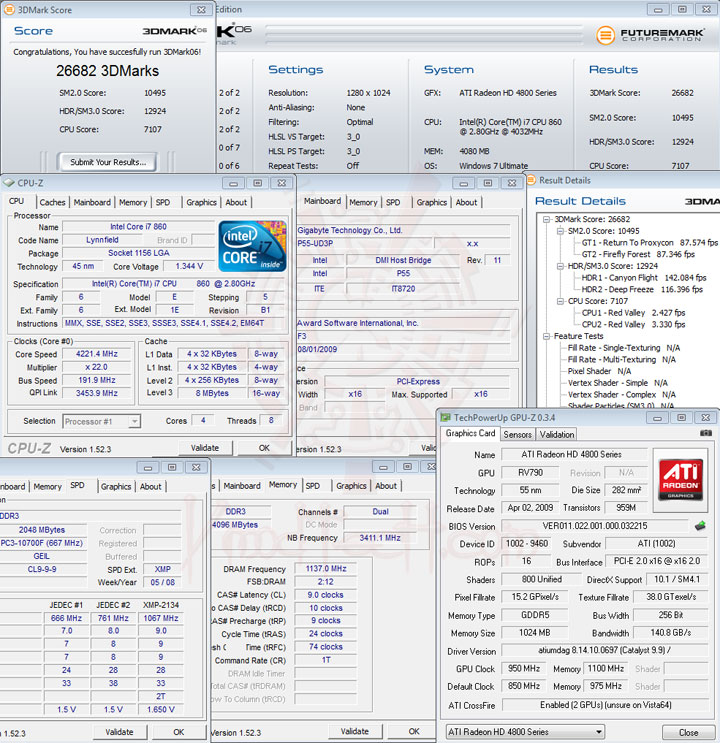Click the ATI CrossFire Enabled (2 GPUs) field
Image resolution: width=720 pixels, height=743 pixels.
605,705
